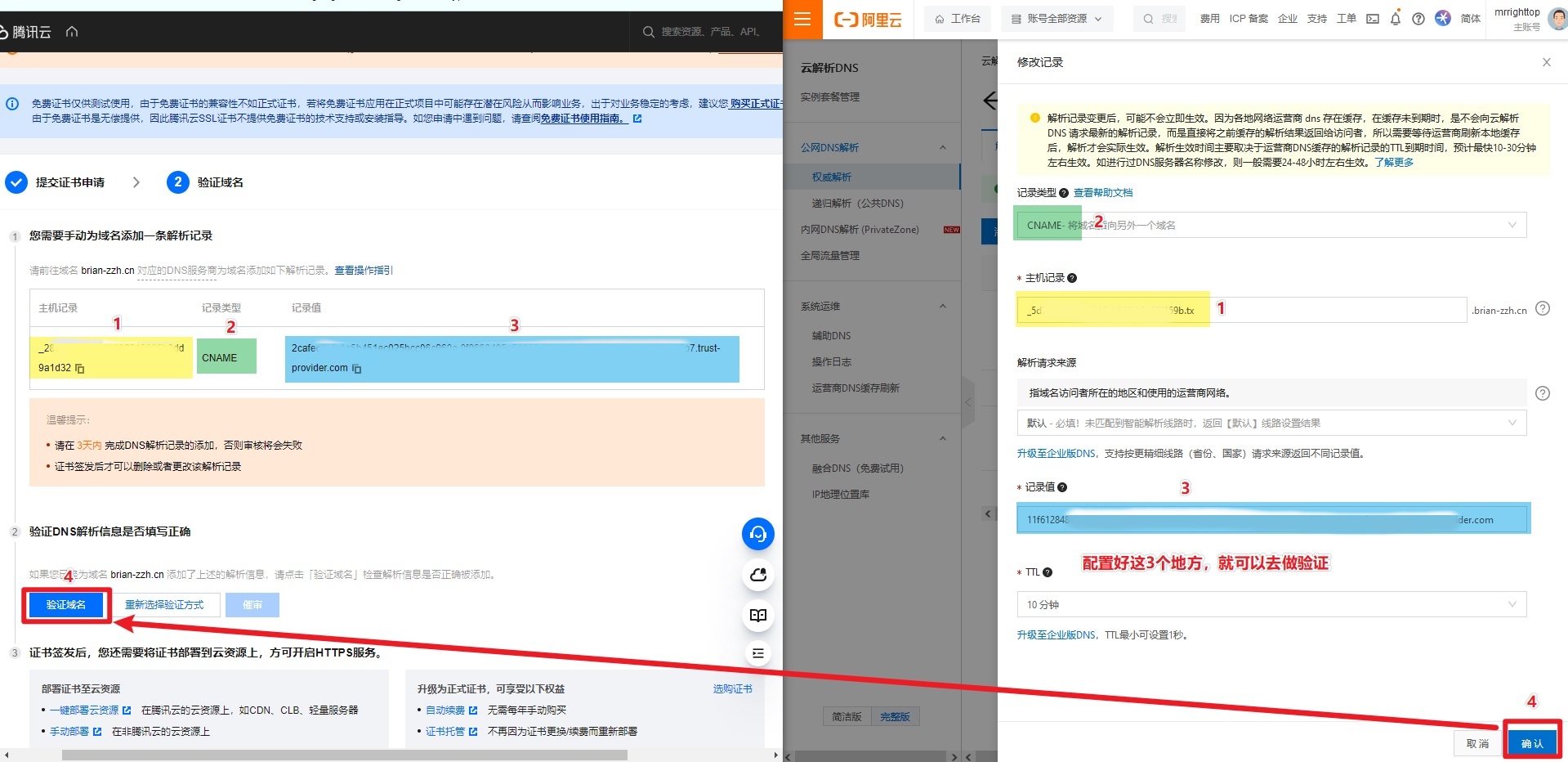Click the 记录值 input field

[1273, 519]
